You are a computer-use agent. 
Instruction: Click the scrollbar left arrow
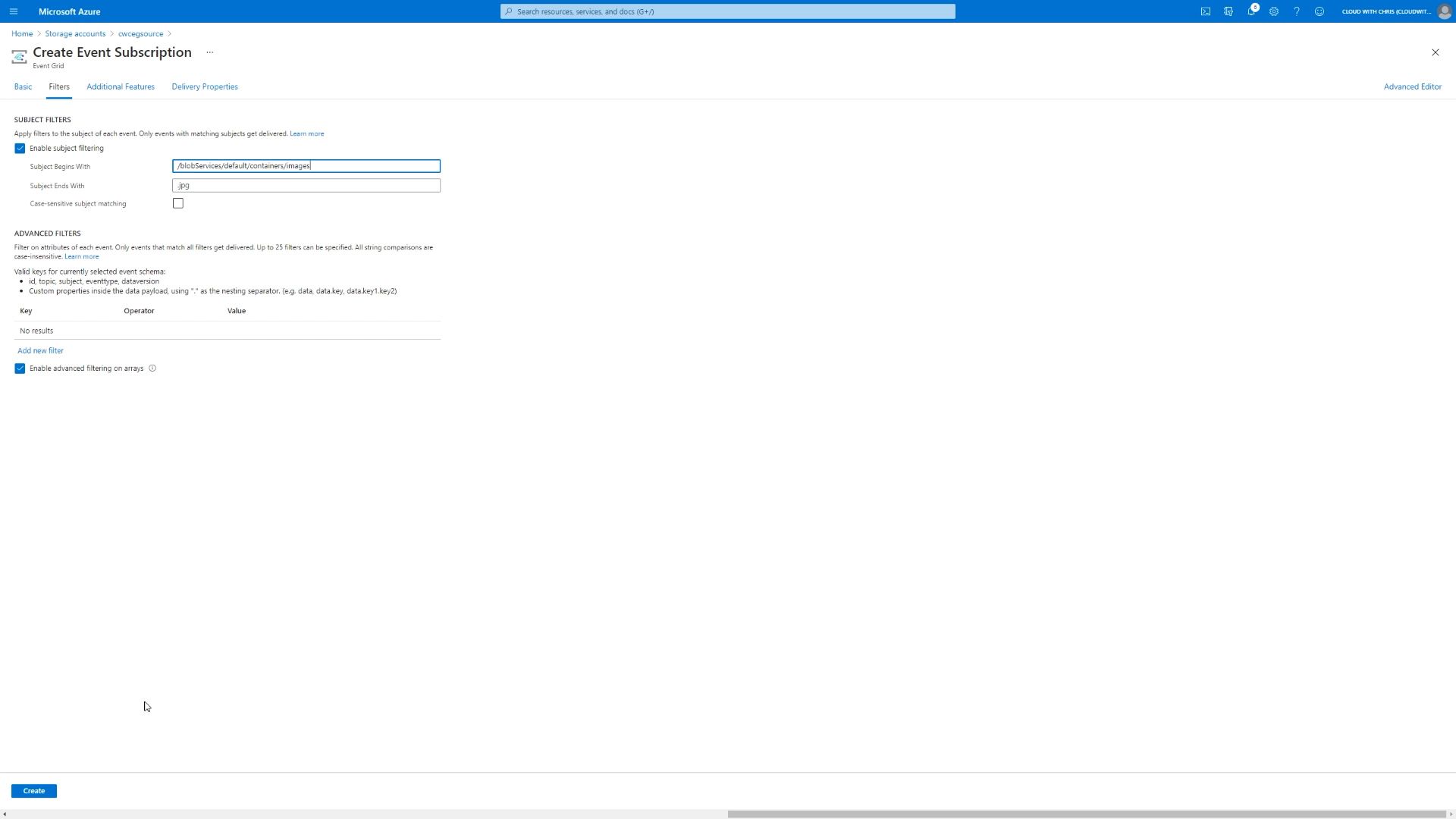[x=5, y=814]
